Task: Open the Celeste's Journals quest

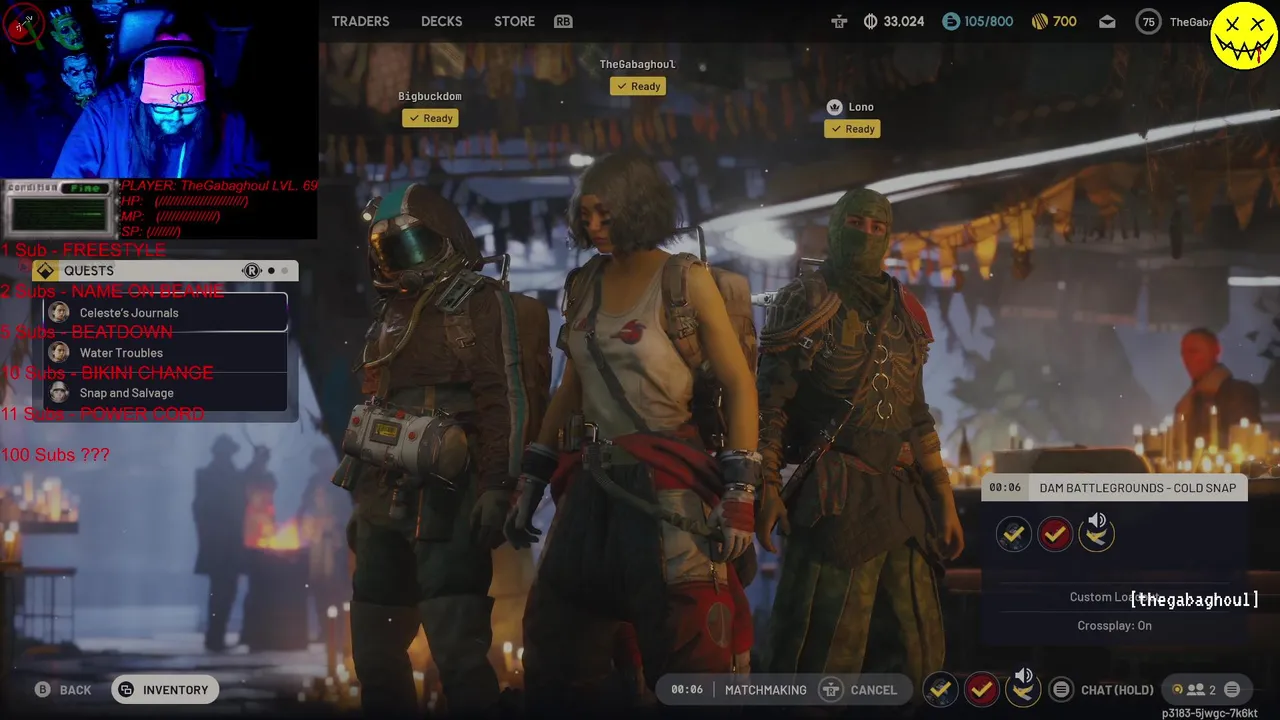Action: coord(167,313)
